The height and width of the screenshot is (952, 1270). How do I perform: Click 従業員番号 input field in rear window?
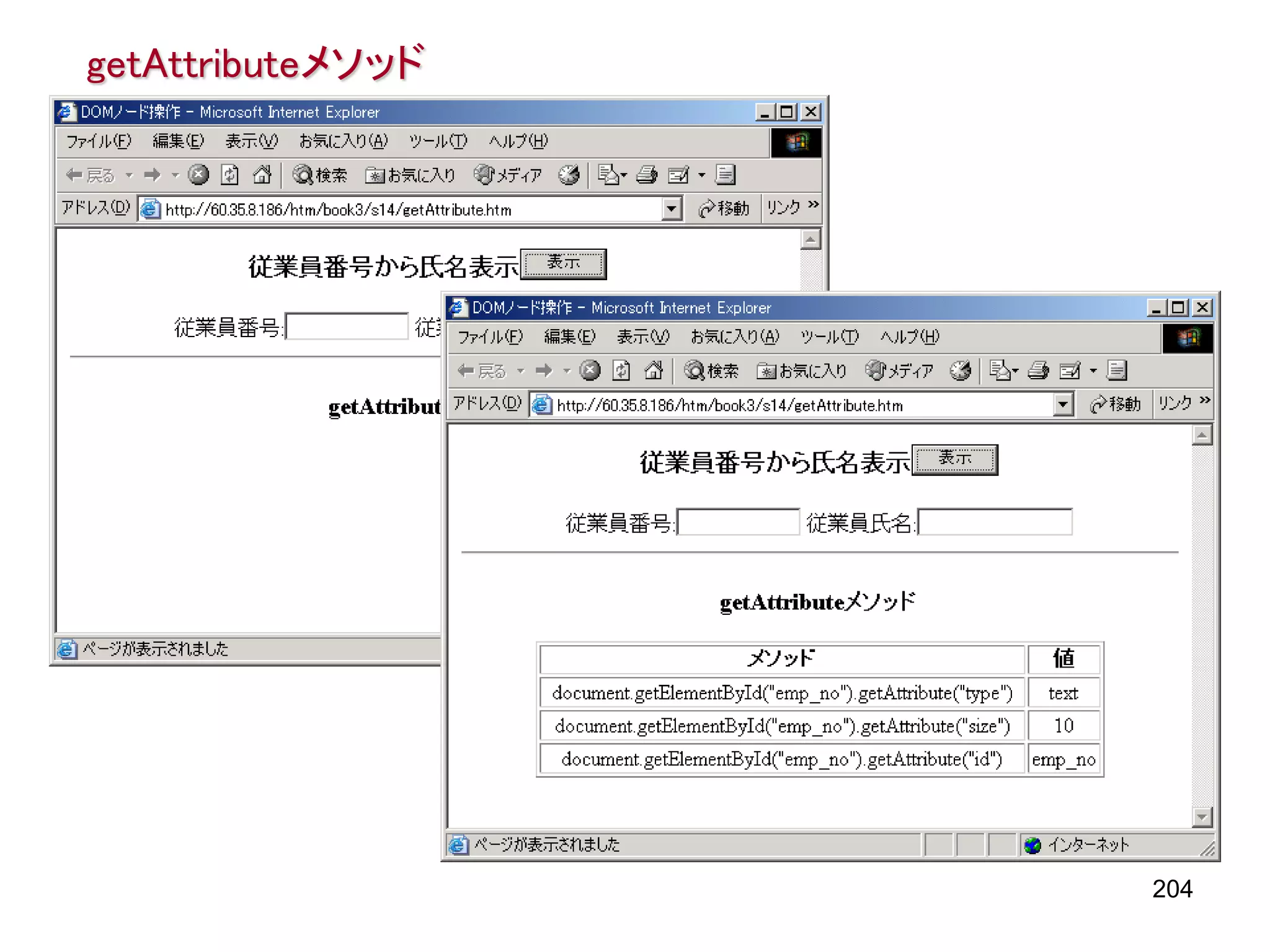click(347, 326)
